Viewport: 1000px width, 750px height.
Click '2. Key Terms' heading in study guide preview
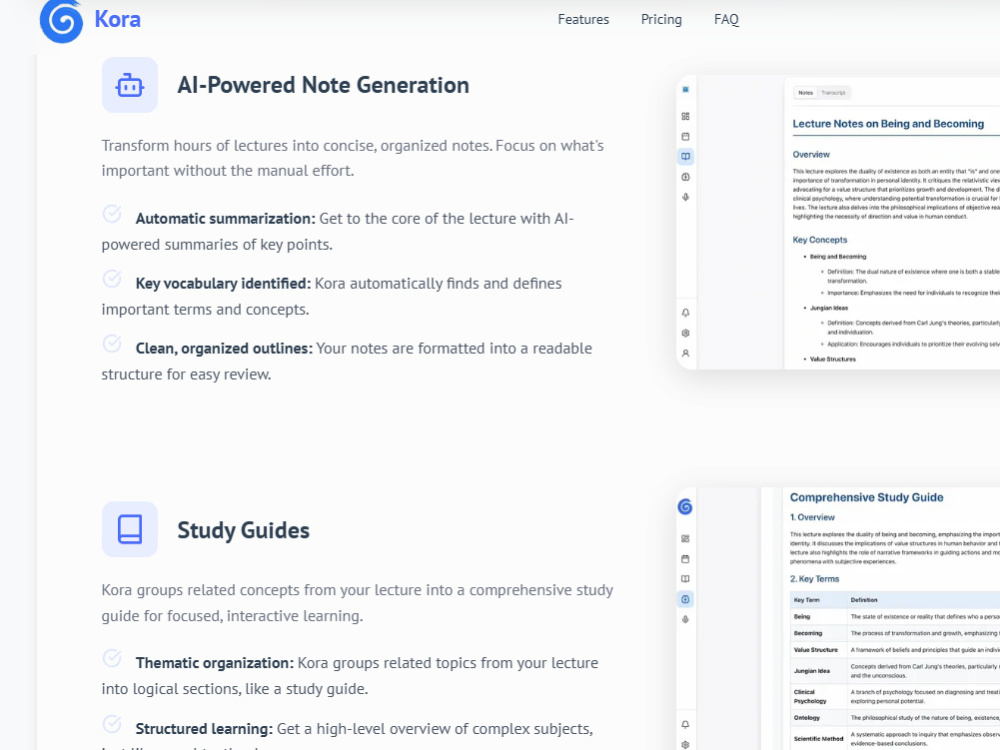814,579
